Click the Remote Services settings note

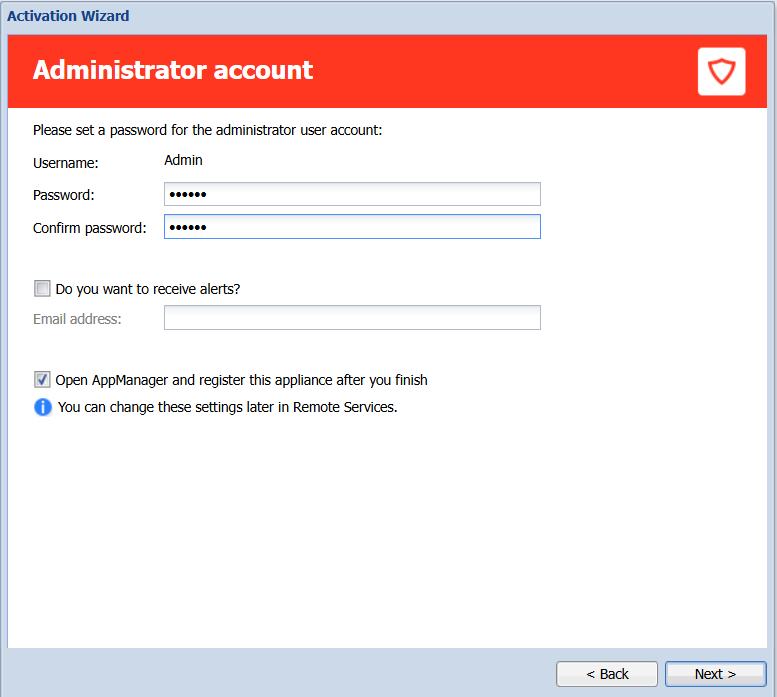(x=228, y=407)
